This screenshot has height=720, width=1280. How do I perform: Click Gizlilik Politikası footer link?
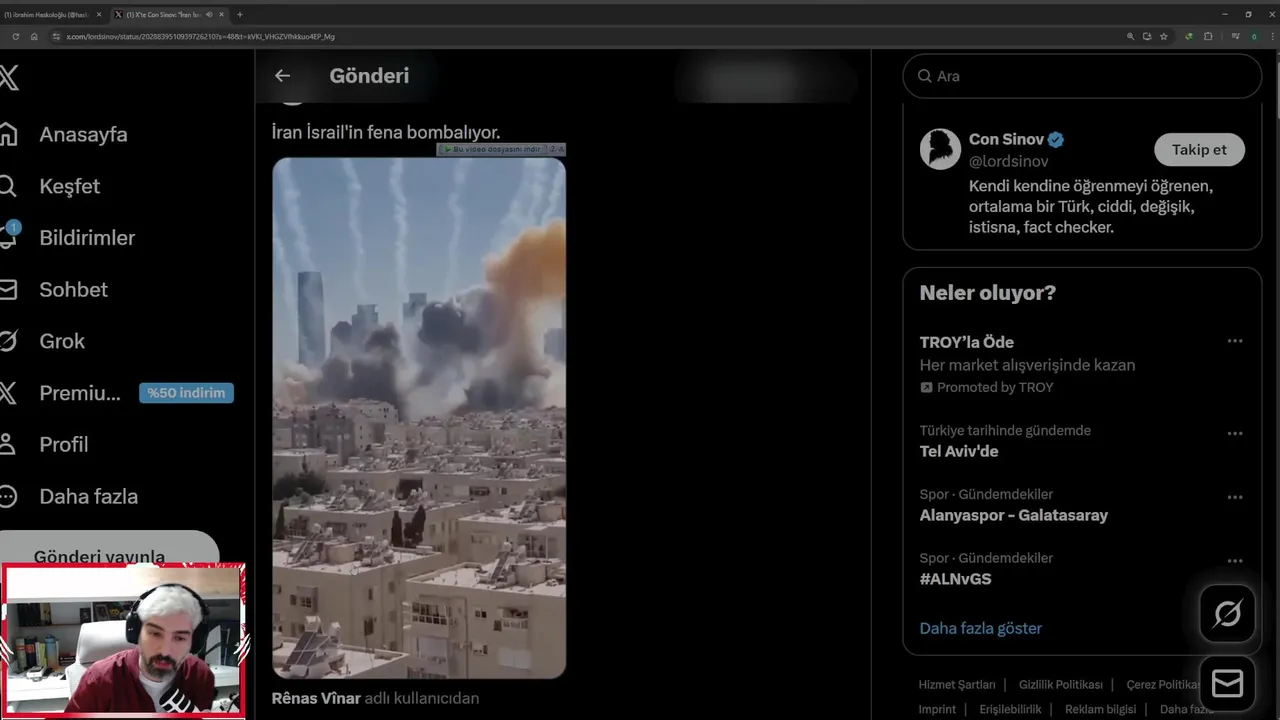[x=1061, y=685]
